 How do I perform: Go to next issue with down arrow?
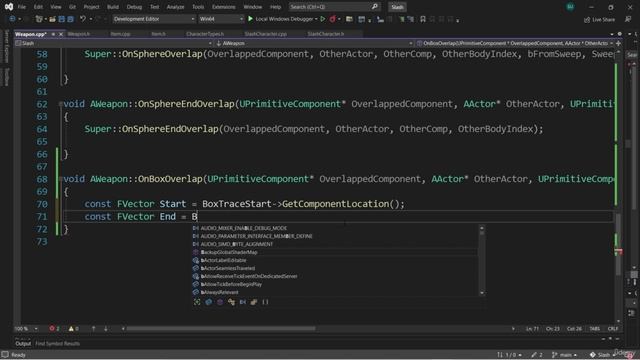[106, 329]
